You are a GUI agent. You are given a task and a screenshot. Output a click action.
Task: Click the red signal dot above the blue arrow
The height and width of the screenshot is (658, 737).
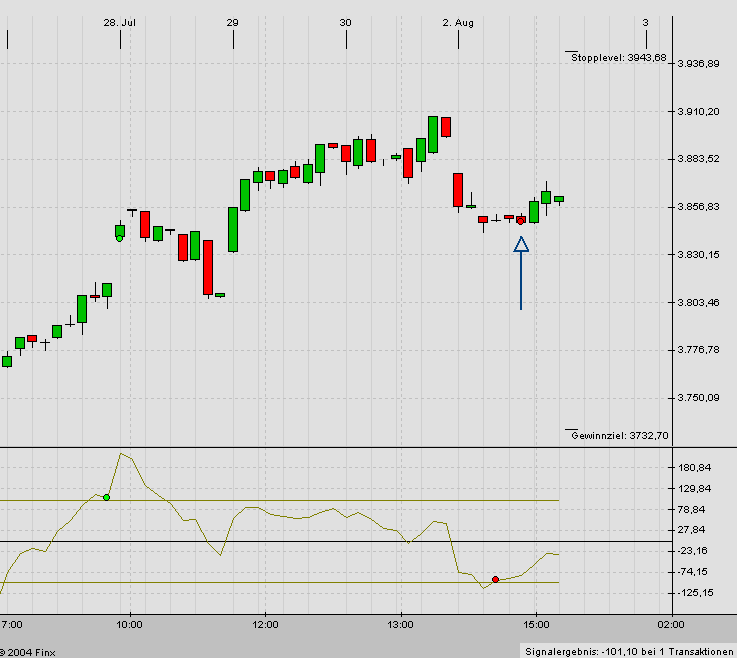click(x=520, y=221)
